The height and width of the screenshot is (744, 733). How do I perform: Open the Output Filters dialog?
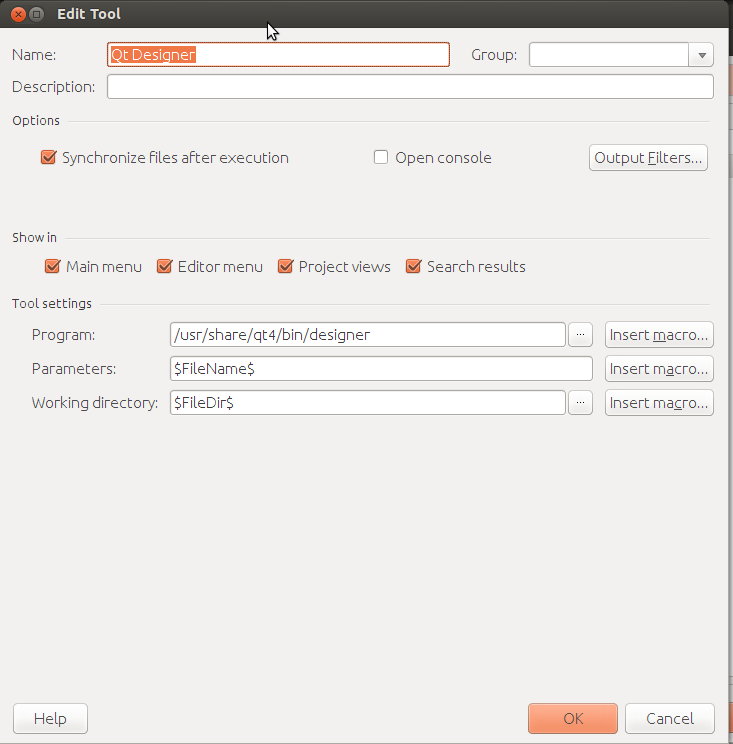648,158
